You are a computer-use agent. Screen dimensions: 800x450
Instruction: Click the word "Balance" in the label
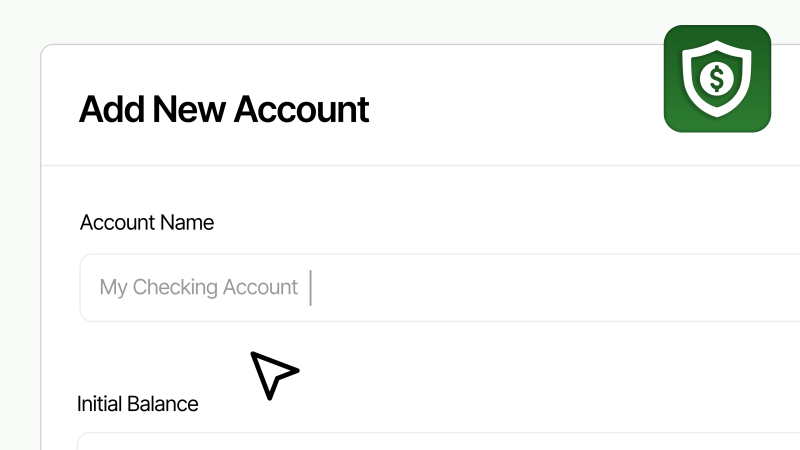(163, 404)
